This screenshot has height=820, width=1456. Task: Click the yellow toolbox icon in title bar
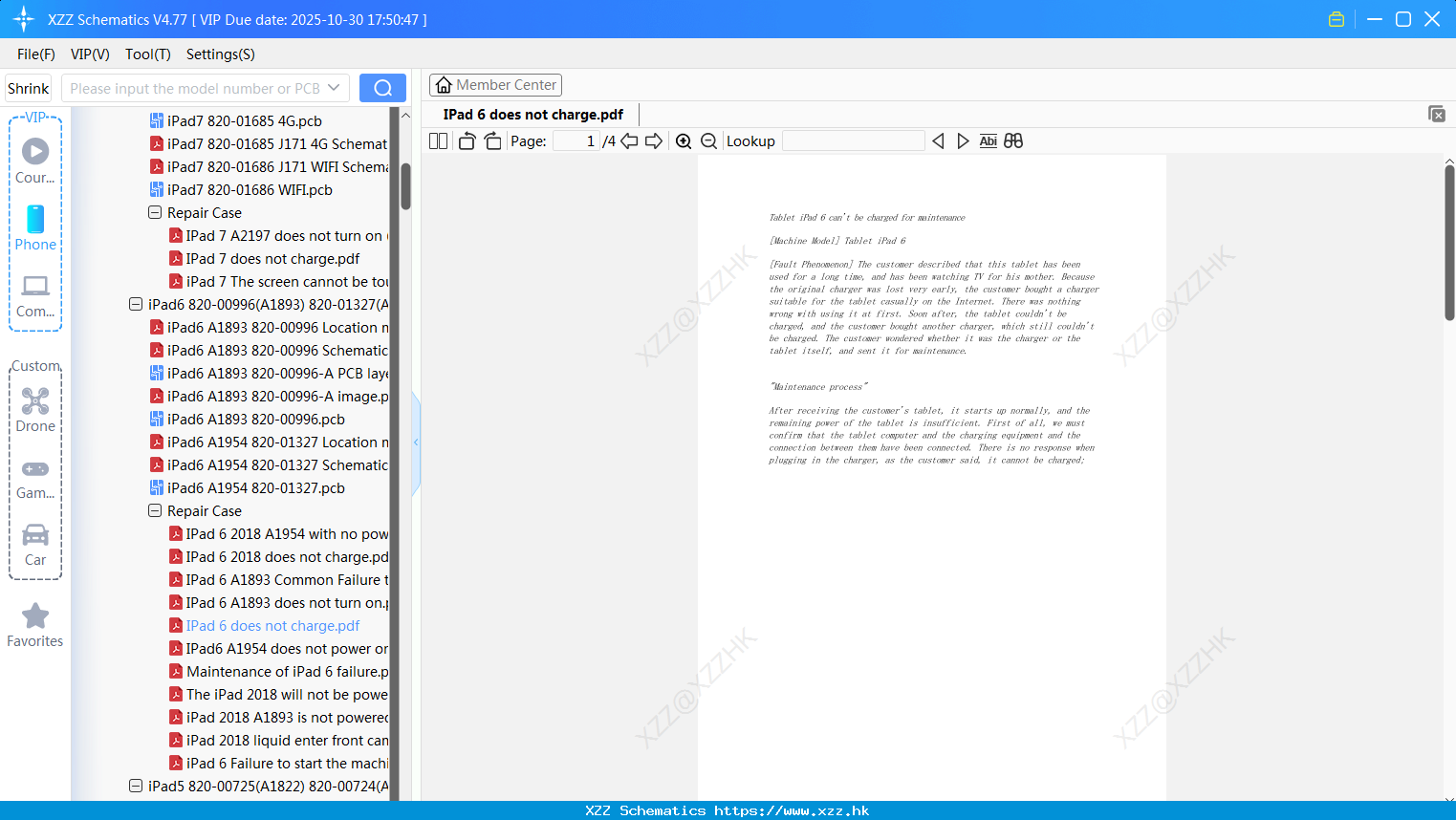coord(1336,19)
